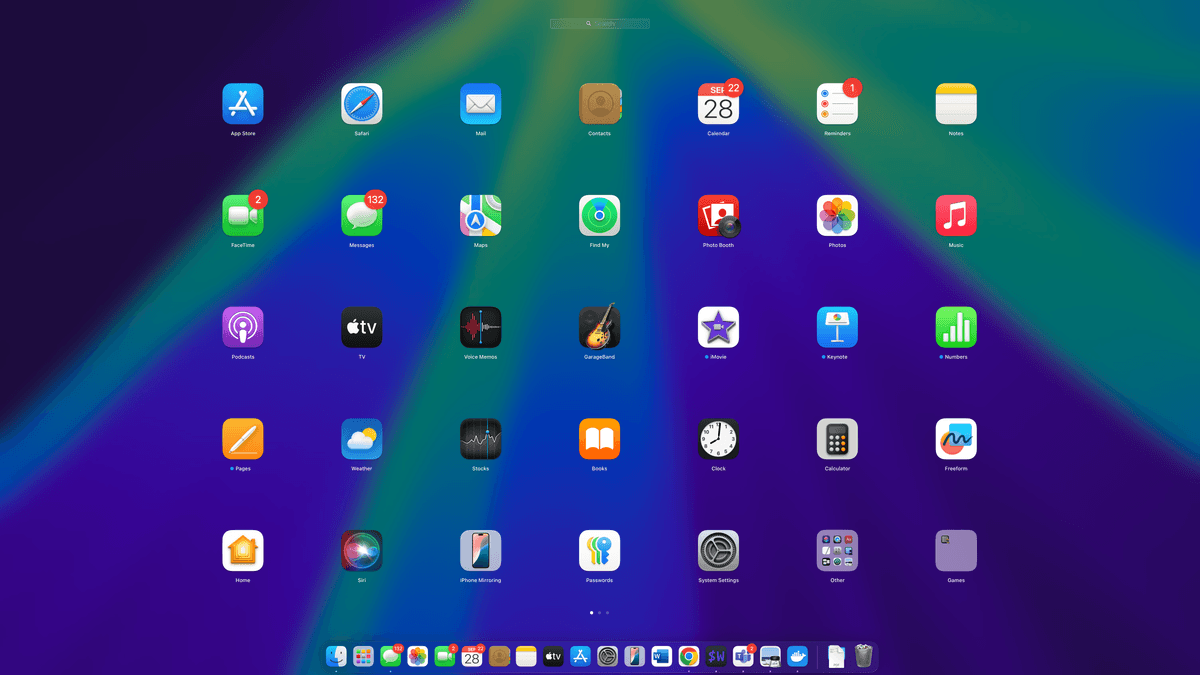Screen dimensions: 1200x675
Task: Click the Finder icon in the Dock
Action: point(336,656)
